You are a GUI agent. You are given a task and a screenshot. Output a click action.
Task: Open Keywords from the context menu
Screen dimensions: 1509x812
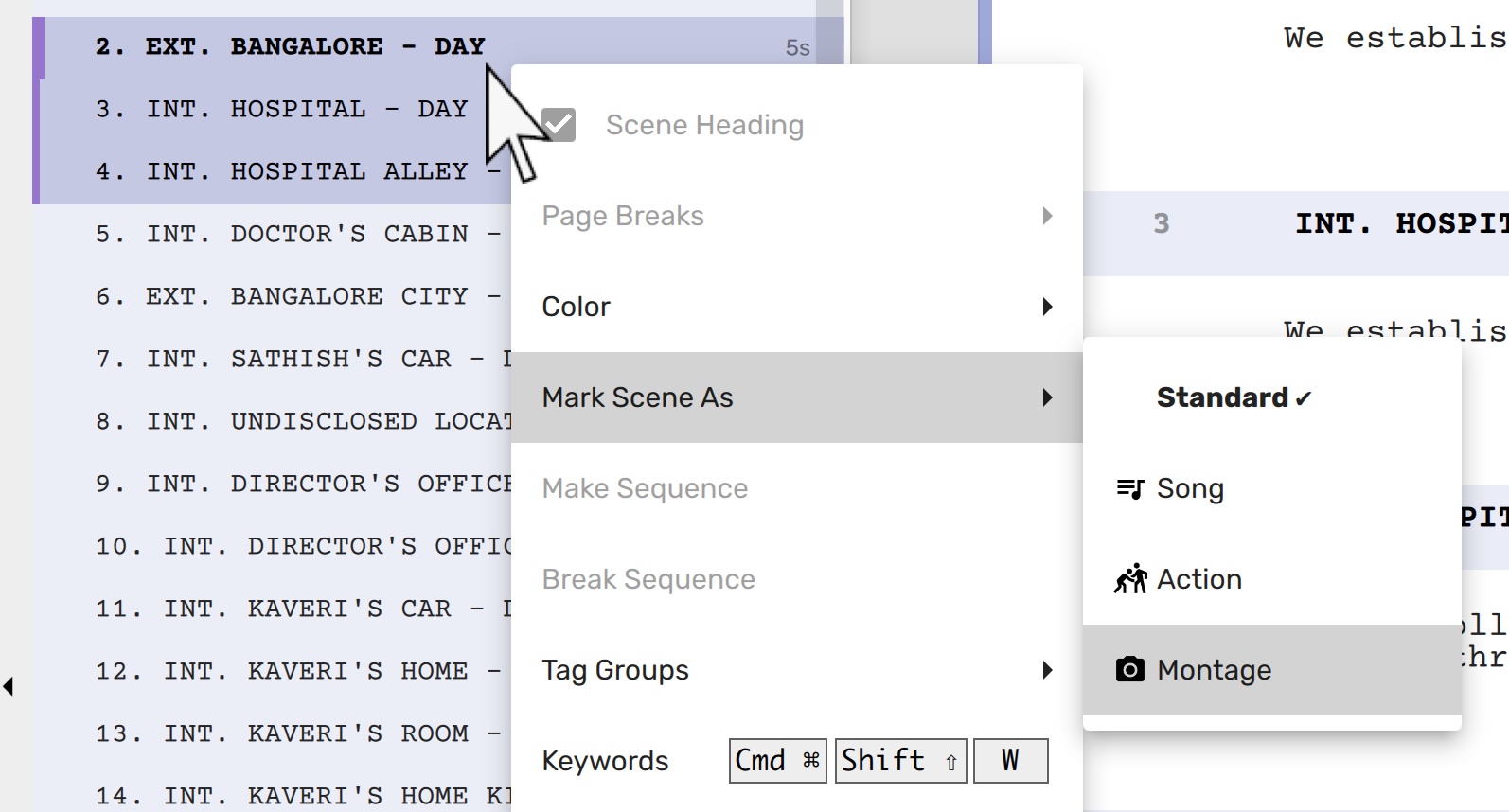coord(605,761)
